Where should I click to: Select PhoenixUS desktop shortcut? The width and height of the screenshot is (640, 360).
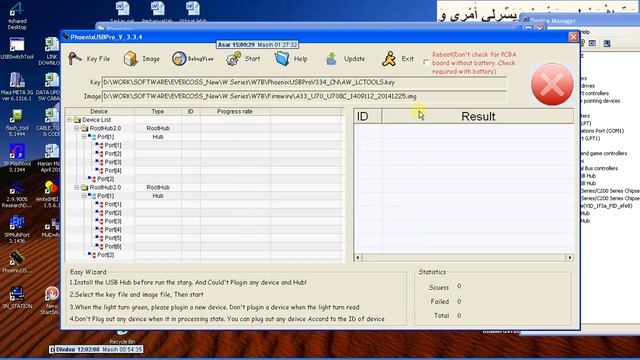16,262
